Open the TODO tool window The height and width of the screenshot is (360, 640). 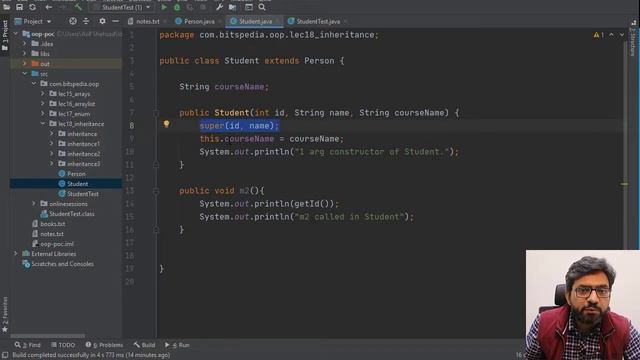[63, 345]
